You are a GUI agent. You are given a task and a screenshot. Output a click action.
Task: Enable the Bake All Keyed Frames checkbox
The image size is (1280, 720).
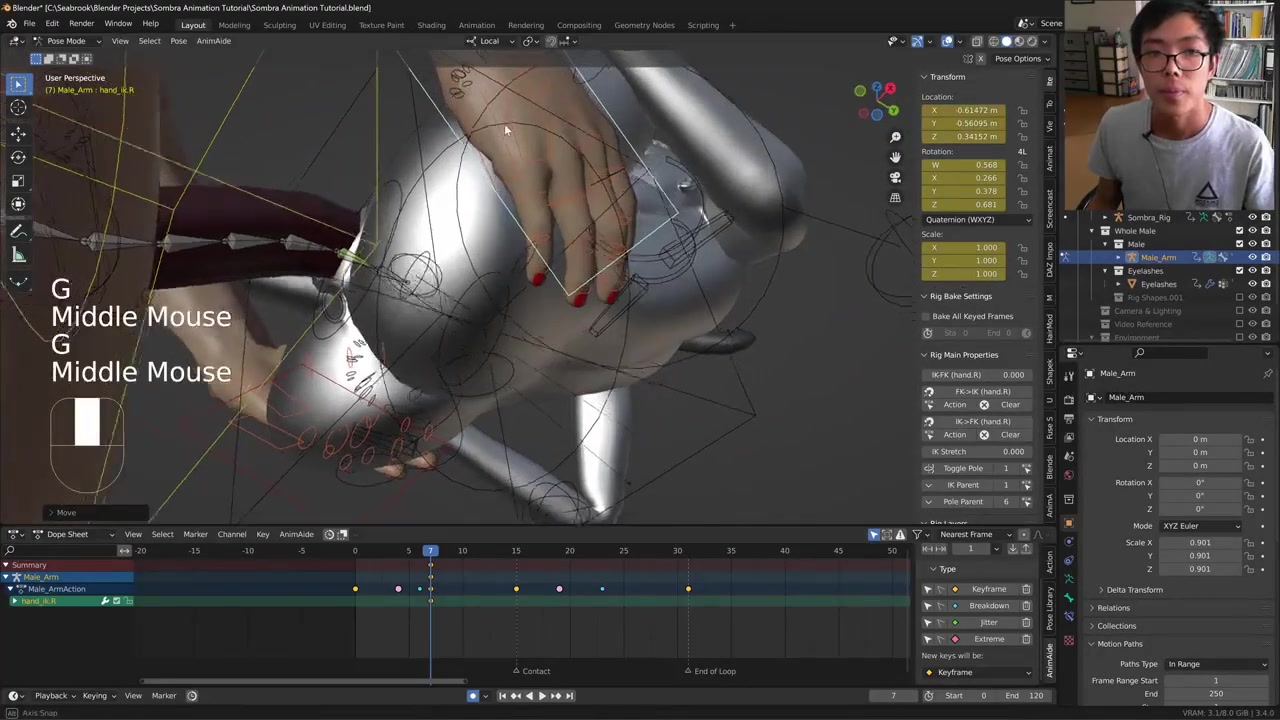926,316
